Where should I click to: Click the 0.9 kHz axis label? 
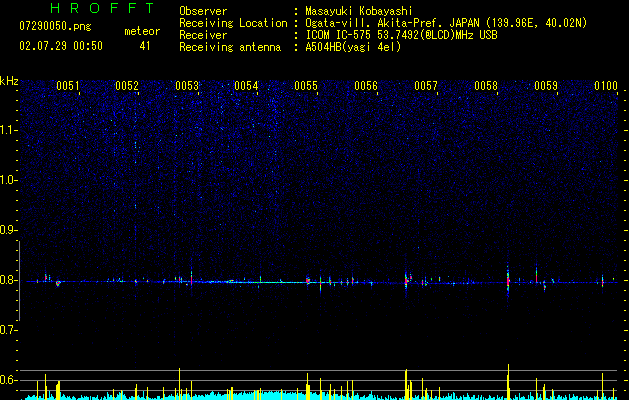coord(9,230)
